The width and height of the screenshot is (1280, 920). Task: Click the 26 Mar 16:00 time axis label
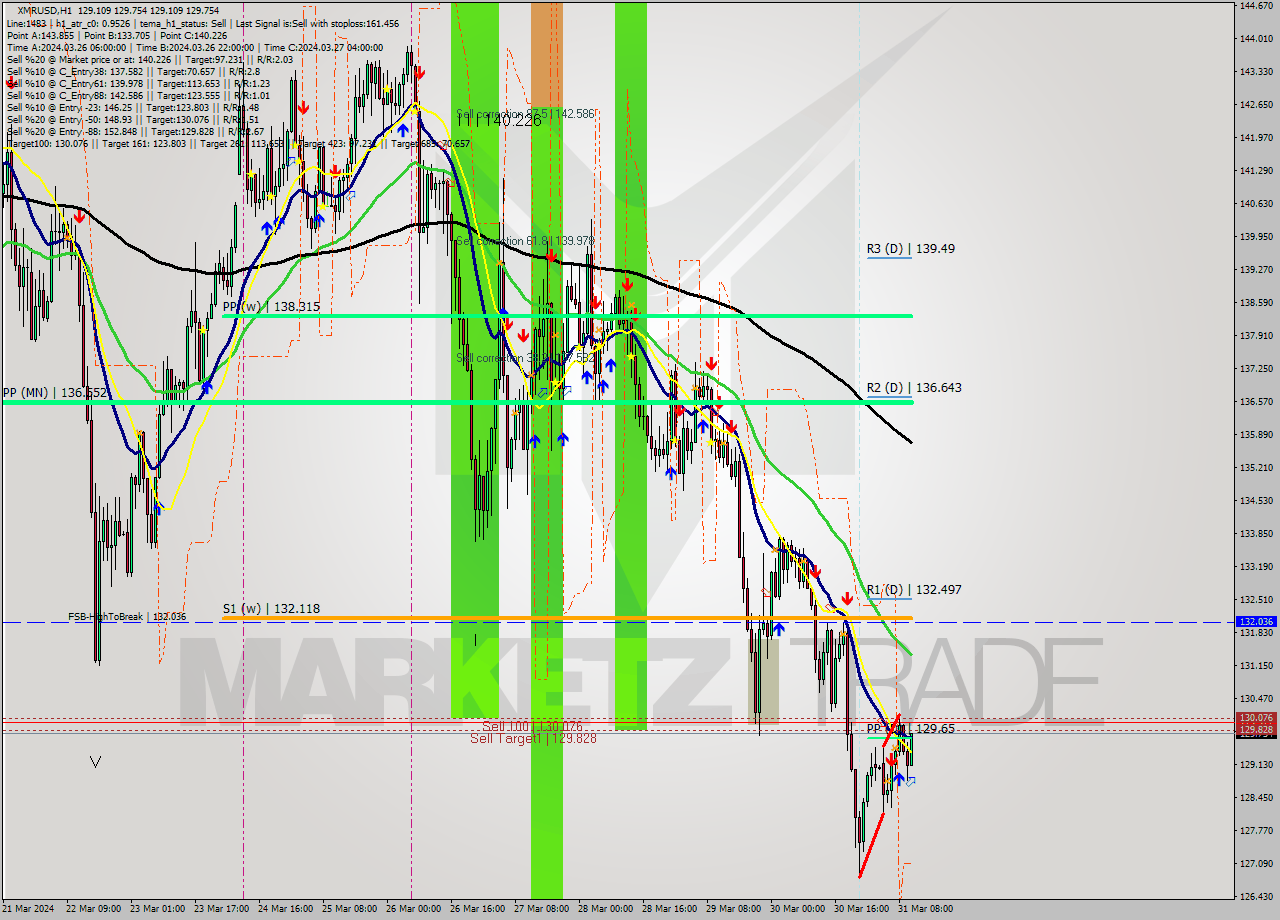click(478, 909)
